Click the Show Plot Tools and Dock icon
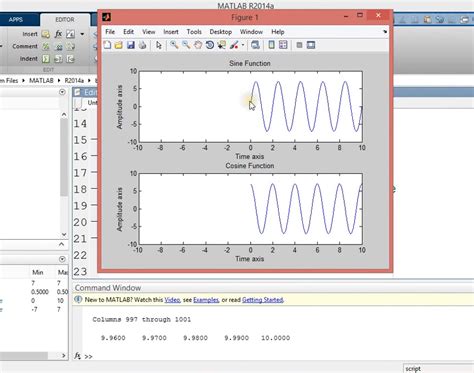Image resolution: width=474 pixels, height=373 pixels. point(311,45)
